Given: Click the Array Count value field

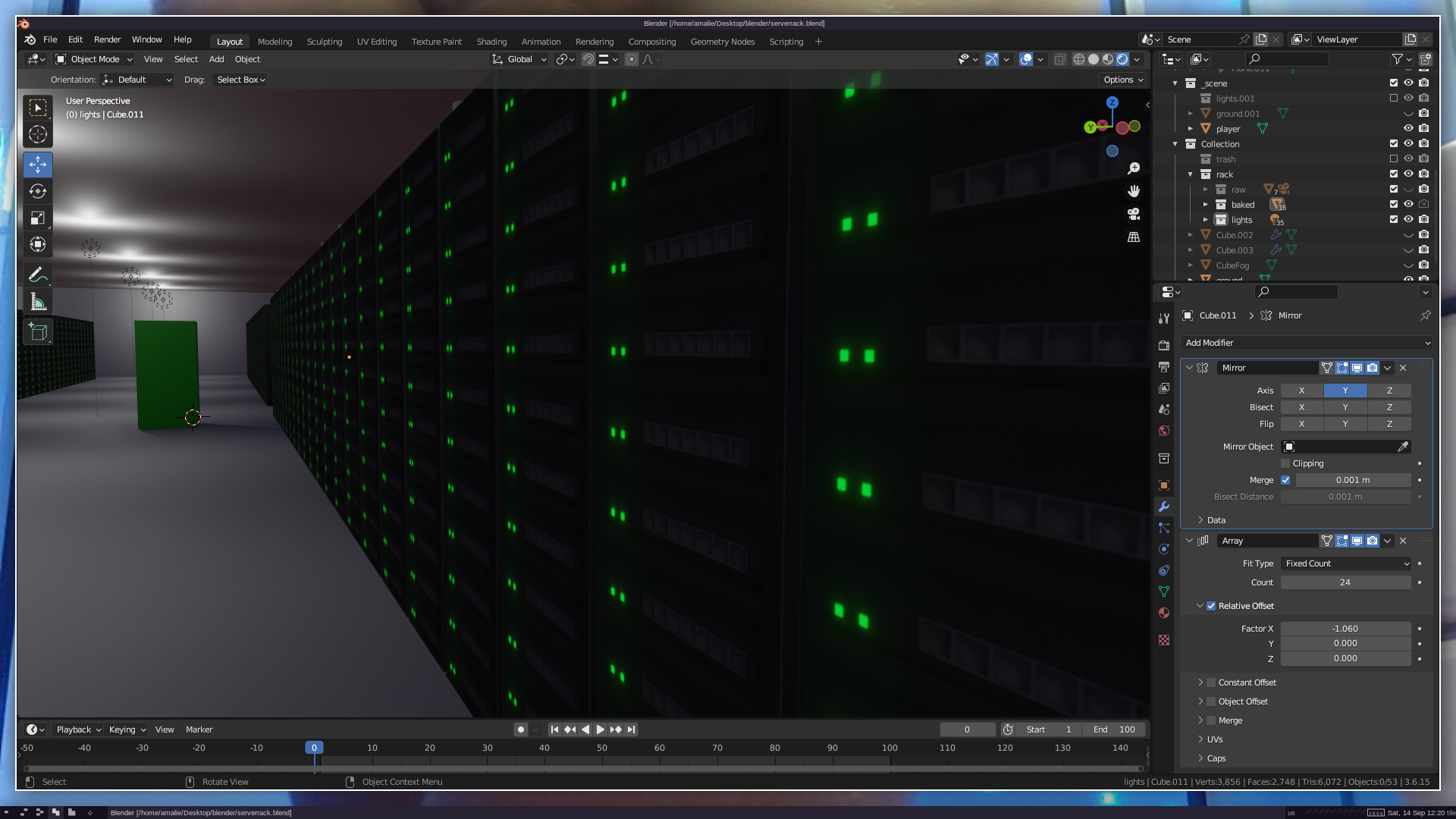Looking at the screenshot, I should coord(1345,582).
